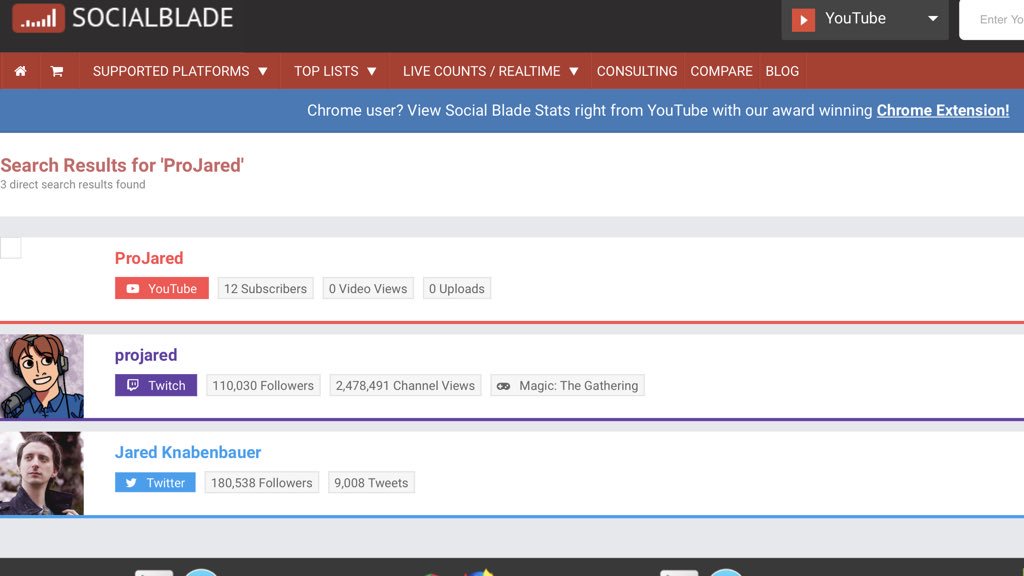
Task: Click the Twitch logo icon on projared's badge
Action: 133,385
